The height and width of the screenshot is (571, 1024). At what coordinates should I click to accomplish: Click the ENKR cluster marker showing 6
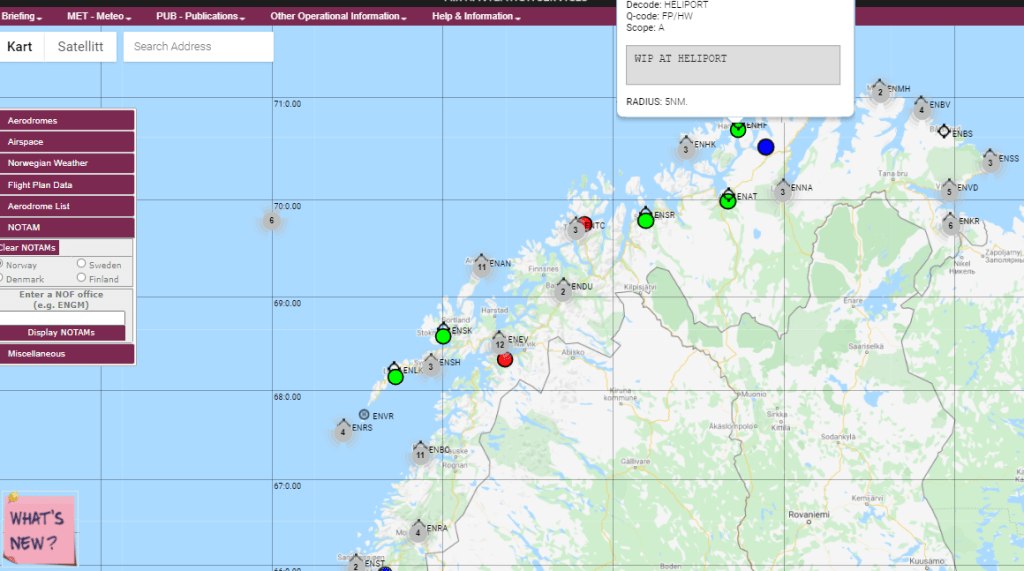pos(950,225)
